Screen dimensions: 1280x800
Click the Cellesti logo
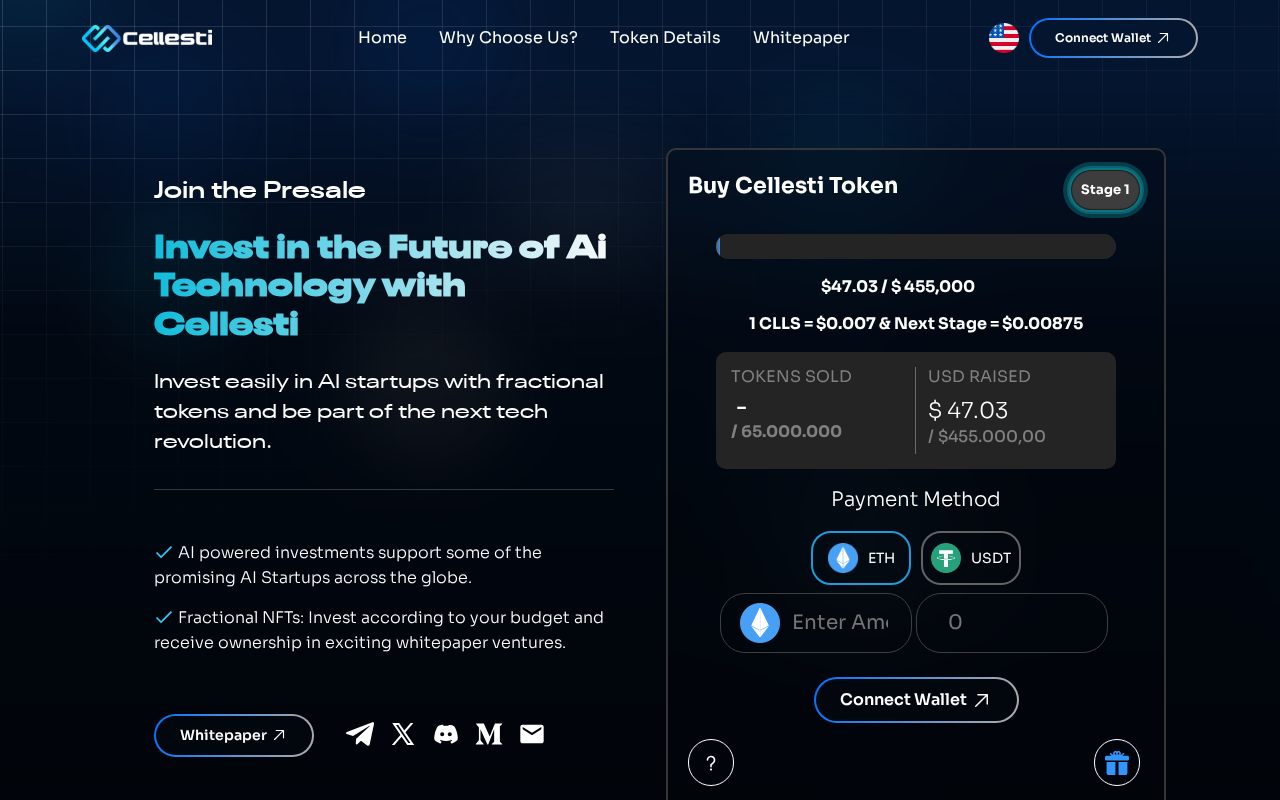click(x=147, y=38)
